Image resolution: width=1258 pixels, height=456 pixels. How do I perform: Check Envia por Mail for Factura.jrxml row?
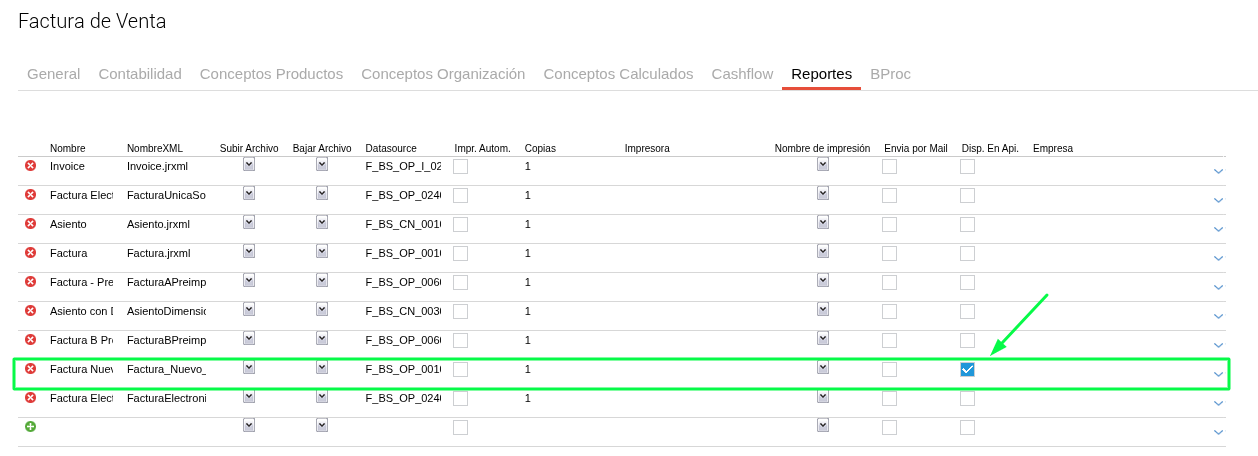point(889,254)
